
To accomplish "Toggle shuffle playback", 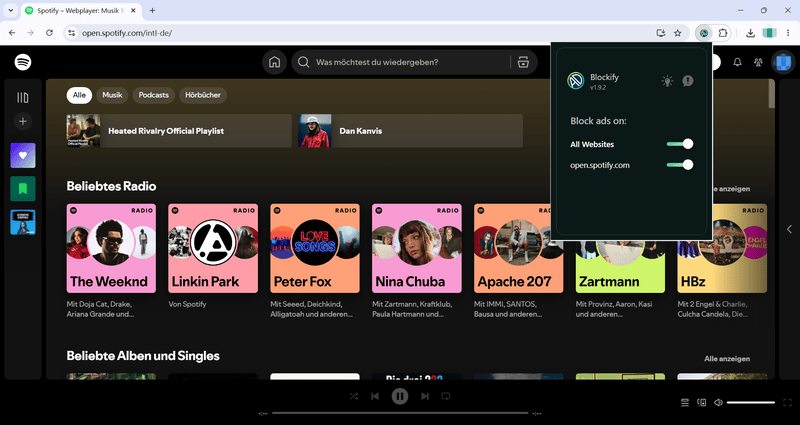I will pyautogui.click(x=354, y=396).
